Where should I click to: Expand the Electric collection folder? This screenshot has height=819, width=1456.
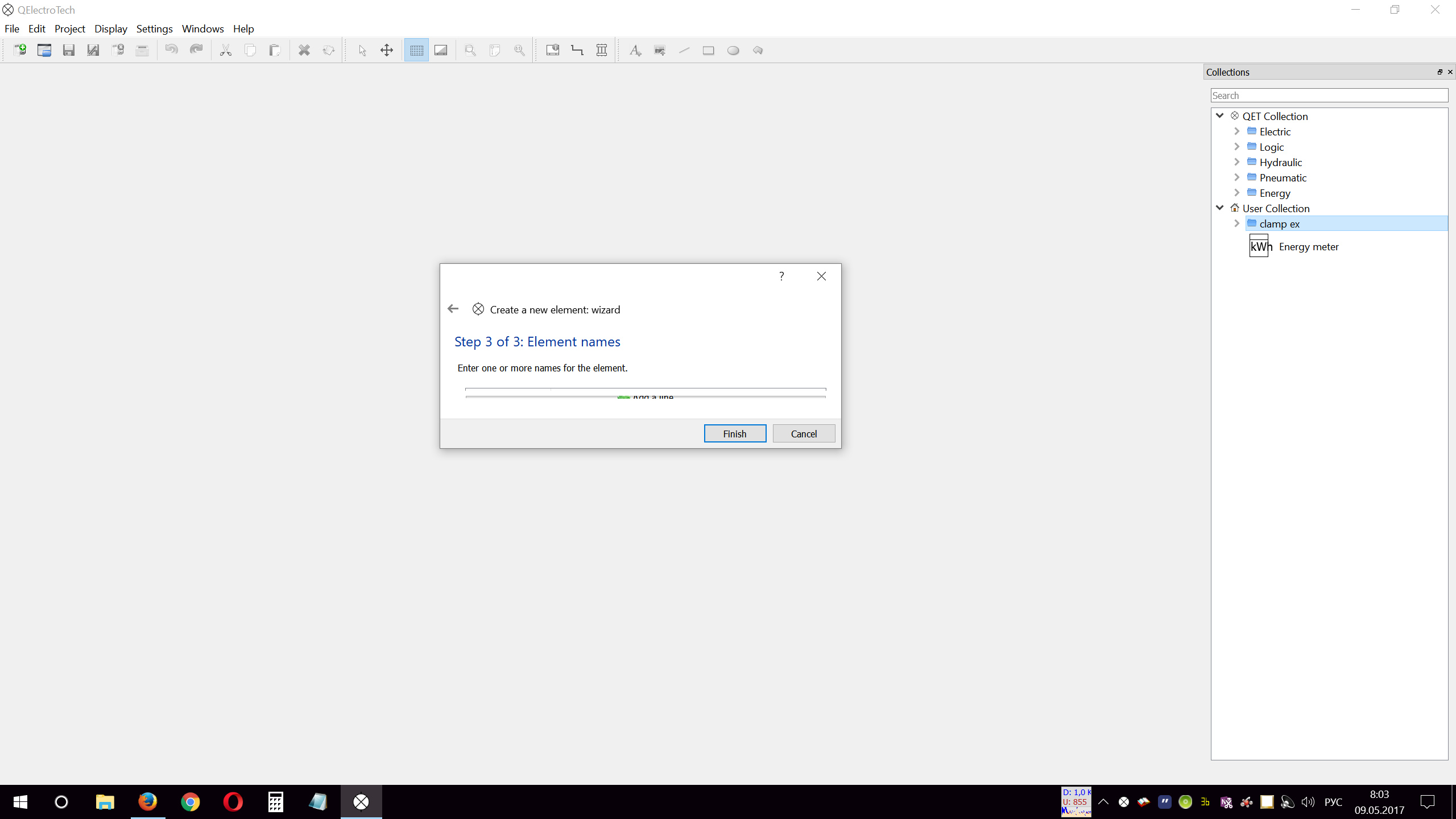point(1236,131)
